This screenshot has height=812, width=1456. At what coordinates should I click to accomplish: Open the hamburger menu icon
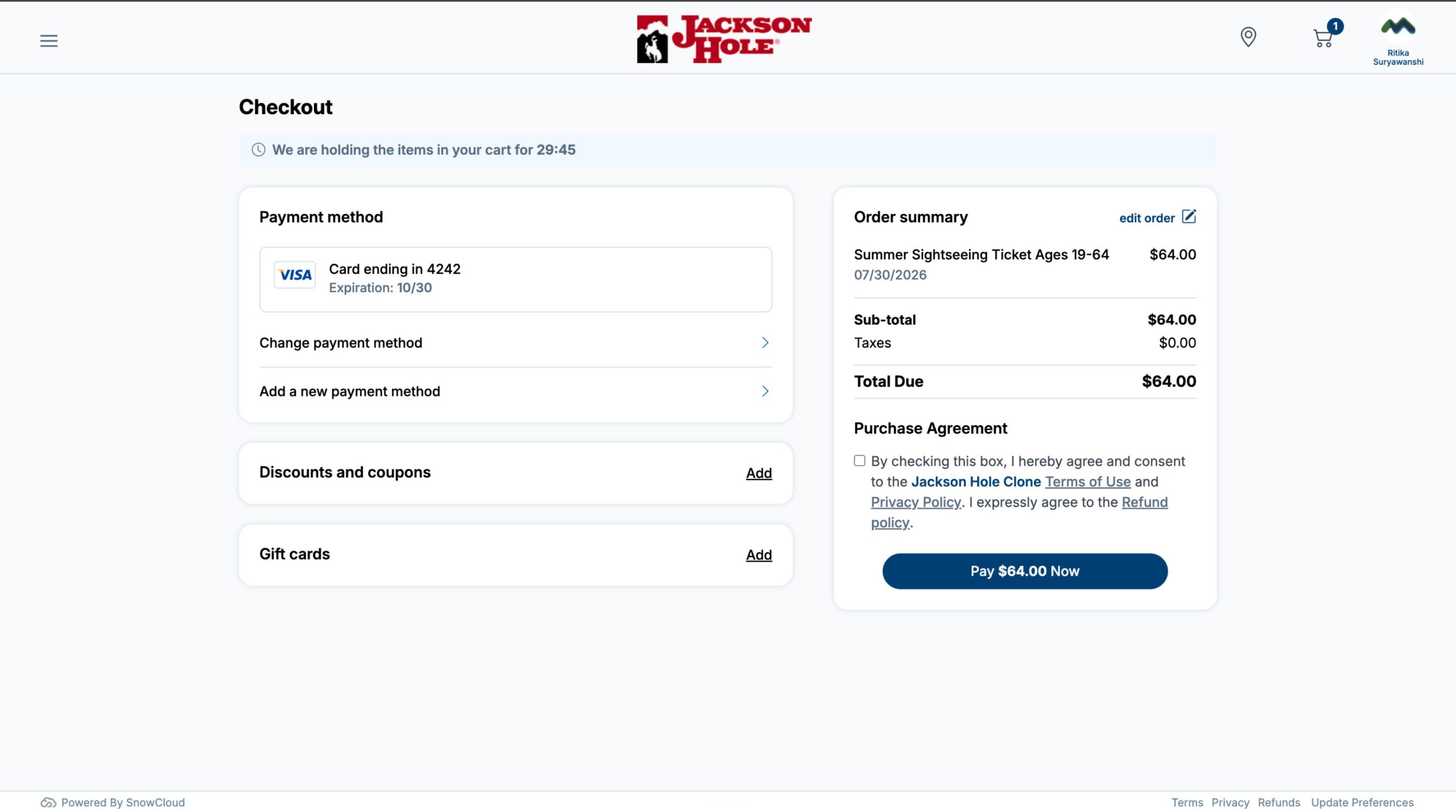point(49,41)
